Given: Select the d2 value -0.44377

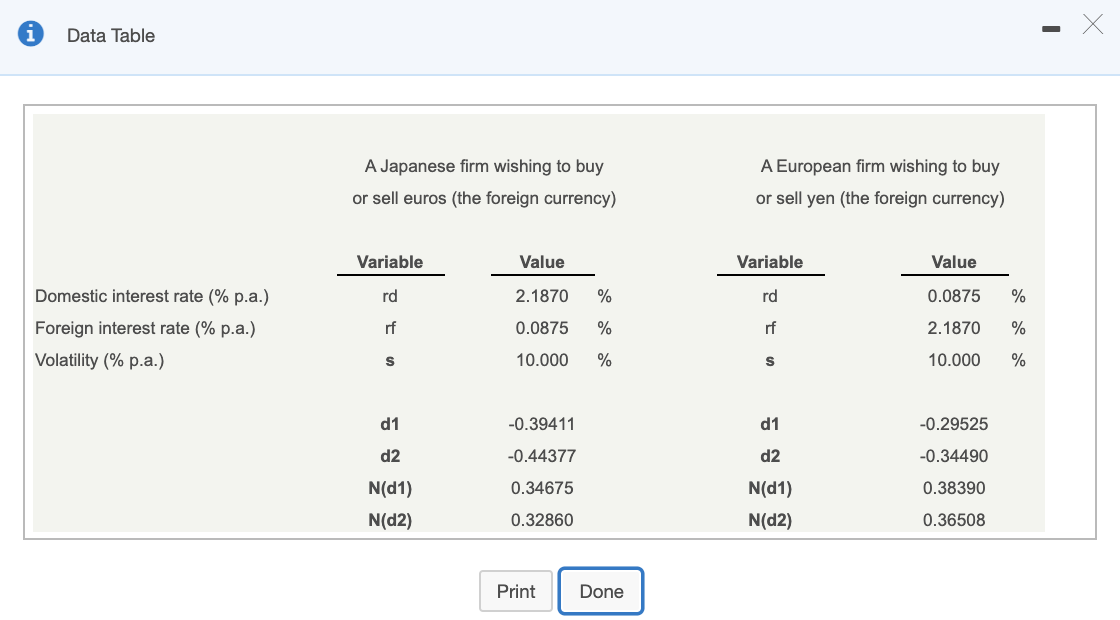Looking at the screenshot, I should (x=543, y=456).
